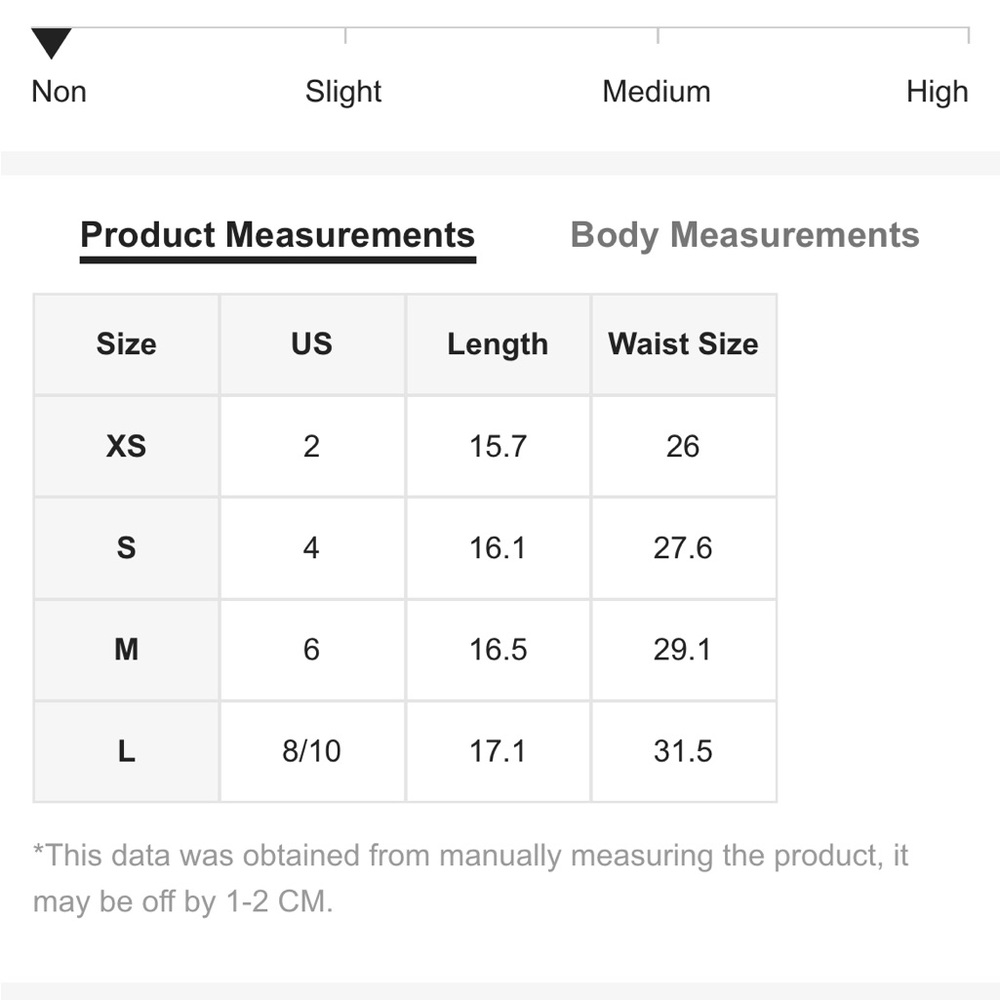Click the Size column header

(x=126, y=344)
